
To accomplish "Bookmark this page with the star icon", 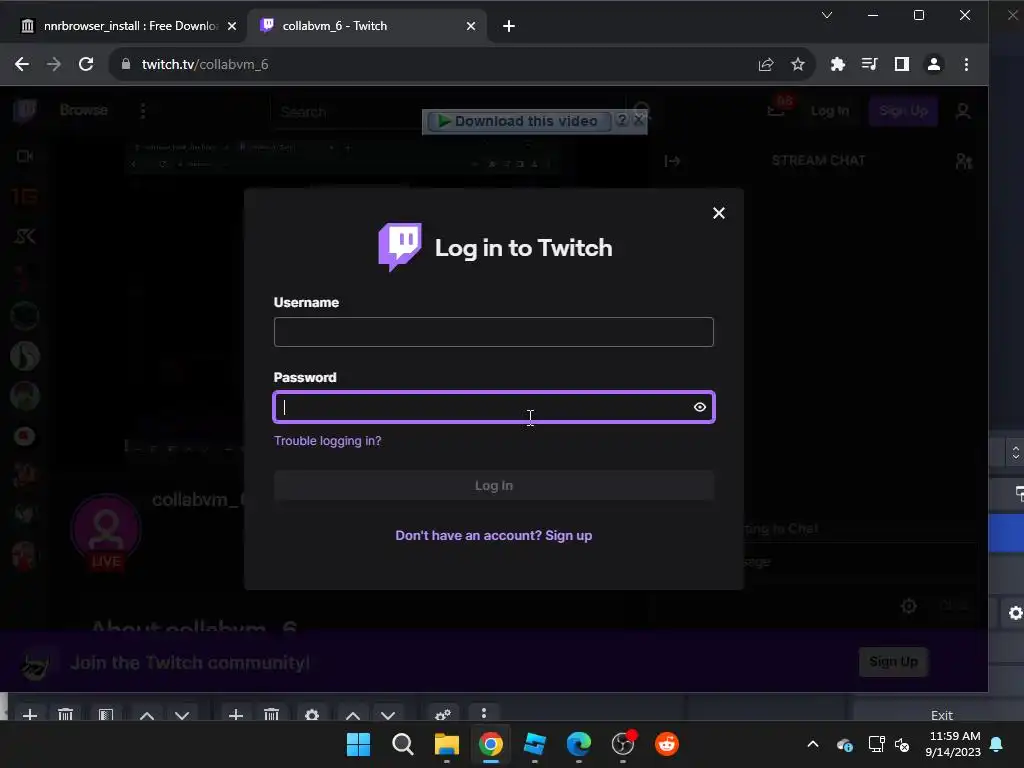I will [x=797, y=64].
